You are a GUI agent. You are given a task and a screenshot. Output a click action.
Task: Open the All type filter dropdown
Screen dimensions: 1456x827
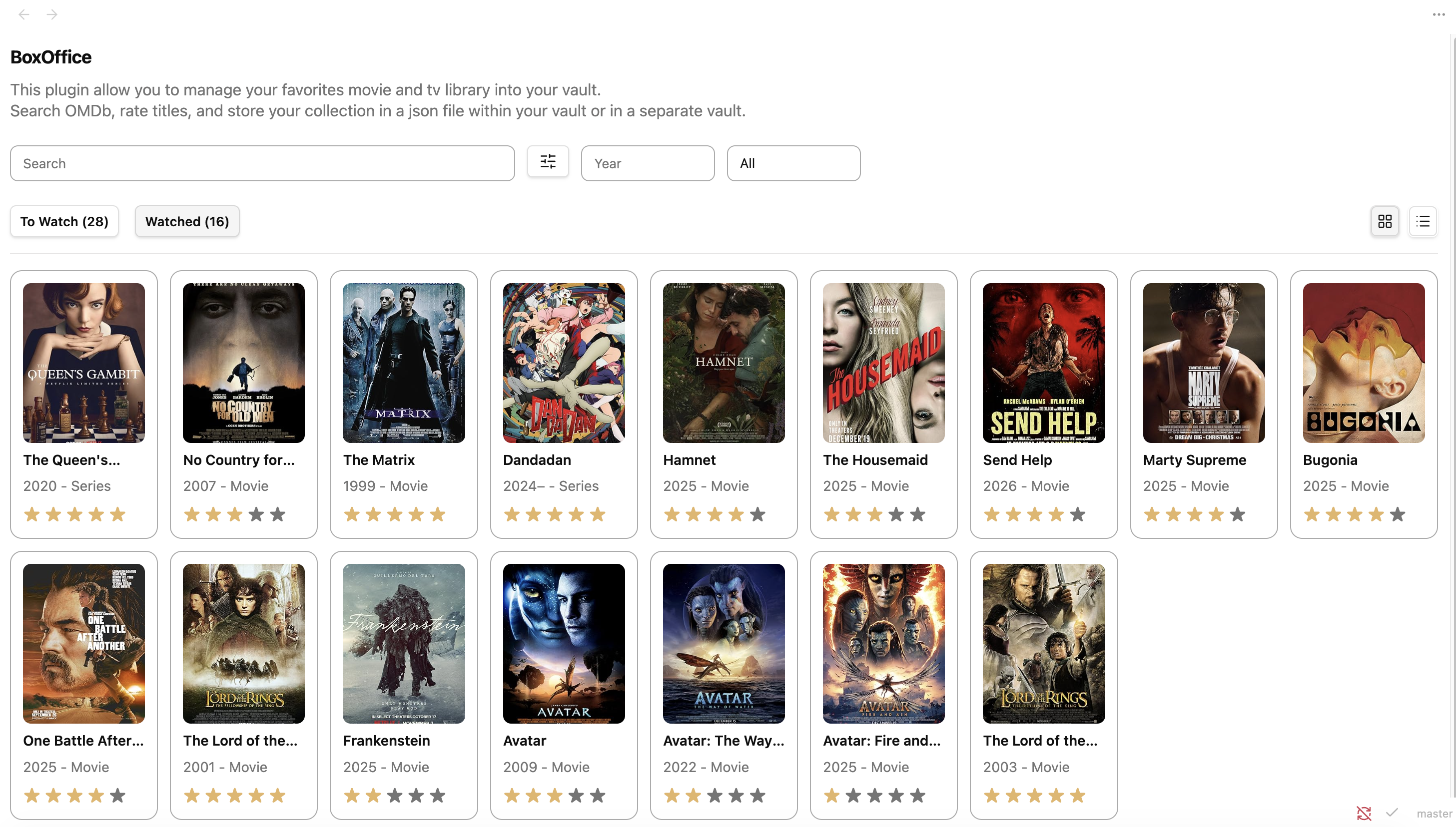point(793,164)
